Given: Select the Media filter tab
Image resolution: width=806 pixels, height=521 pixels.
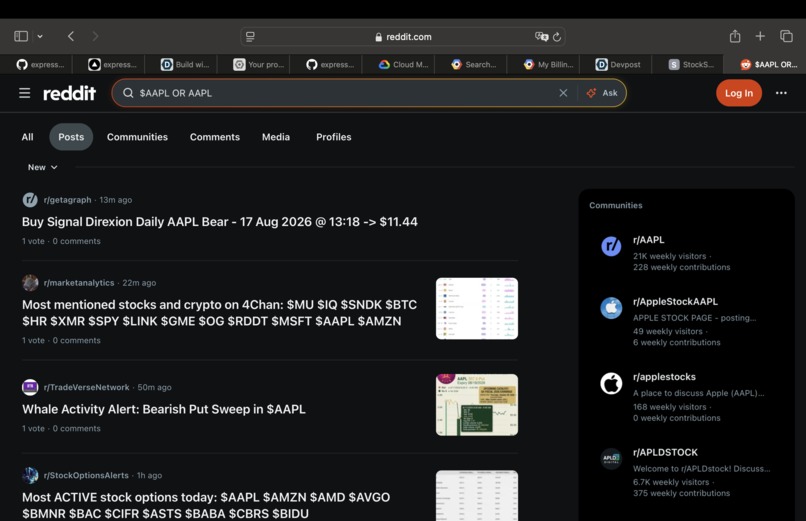Looking at the screenshot, I should tap(276, 137).
